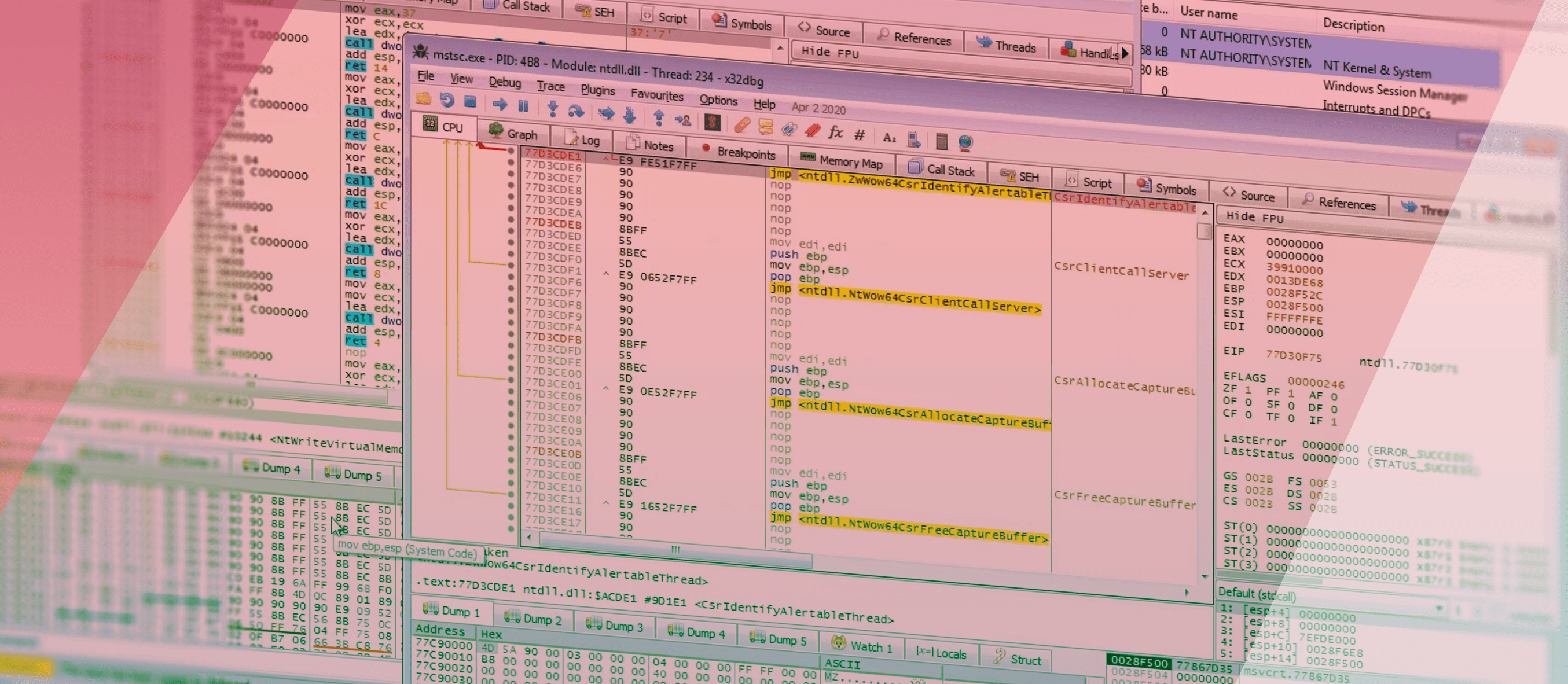The width and height of the screenshot is (1568, 684).
Task: Toggle breakpoint bullet at address 77D3CE01
Action: click(511, 380)
